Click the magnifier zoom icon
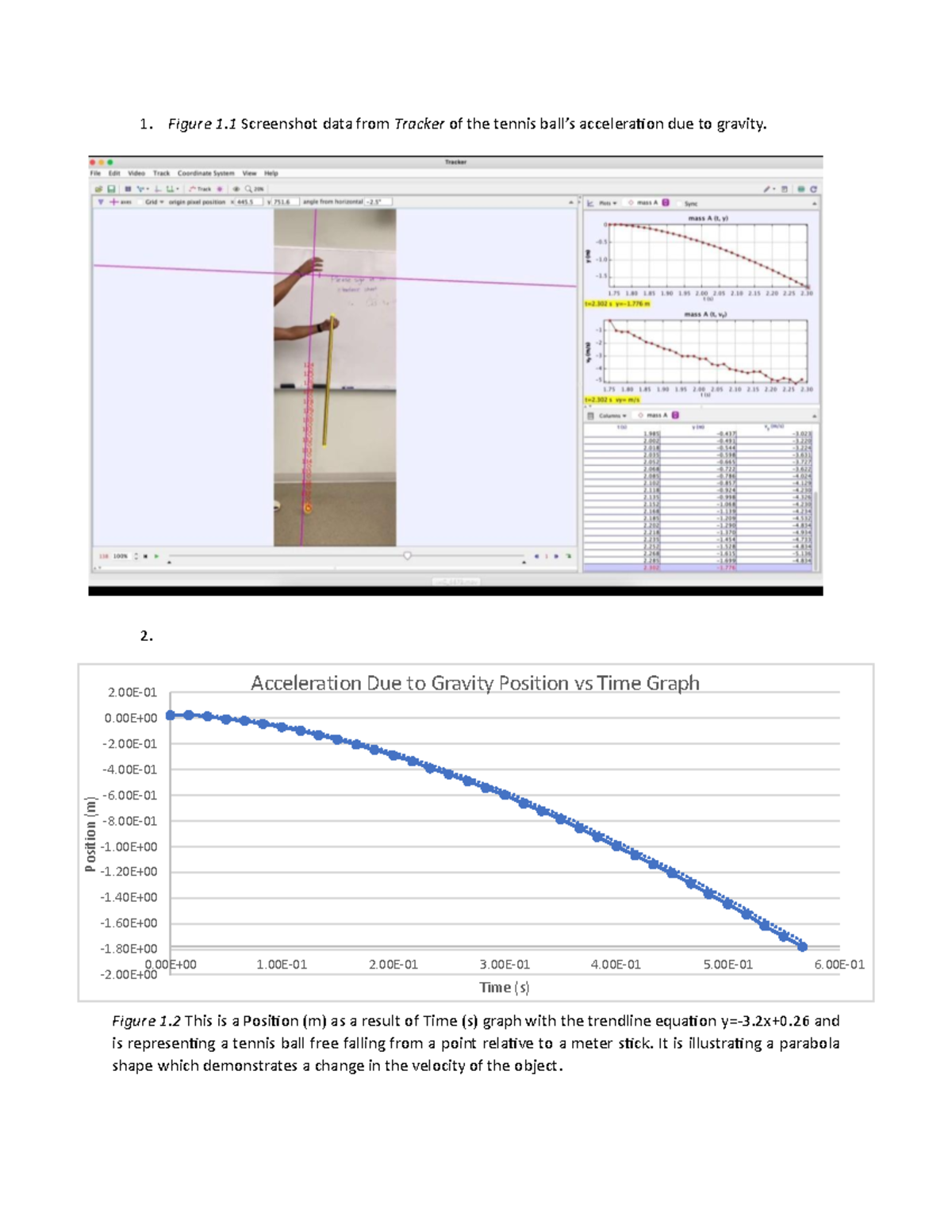This screenshot has height=1232, width=952. point(248,187)
